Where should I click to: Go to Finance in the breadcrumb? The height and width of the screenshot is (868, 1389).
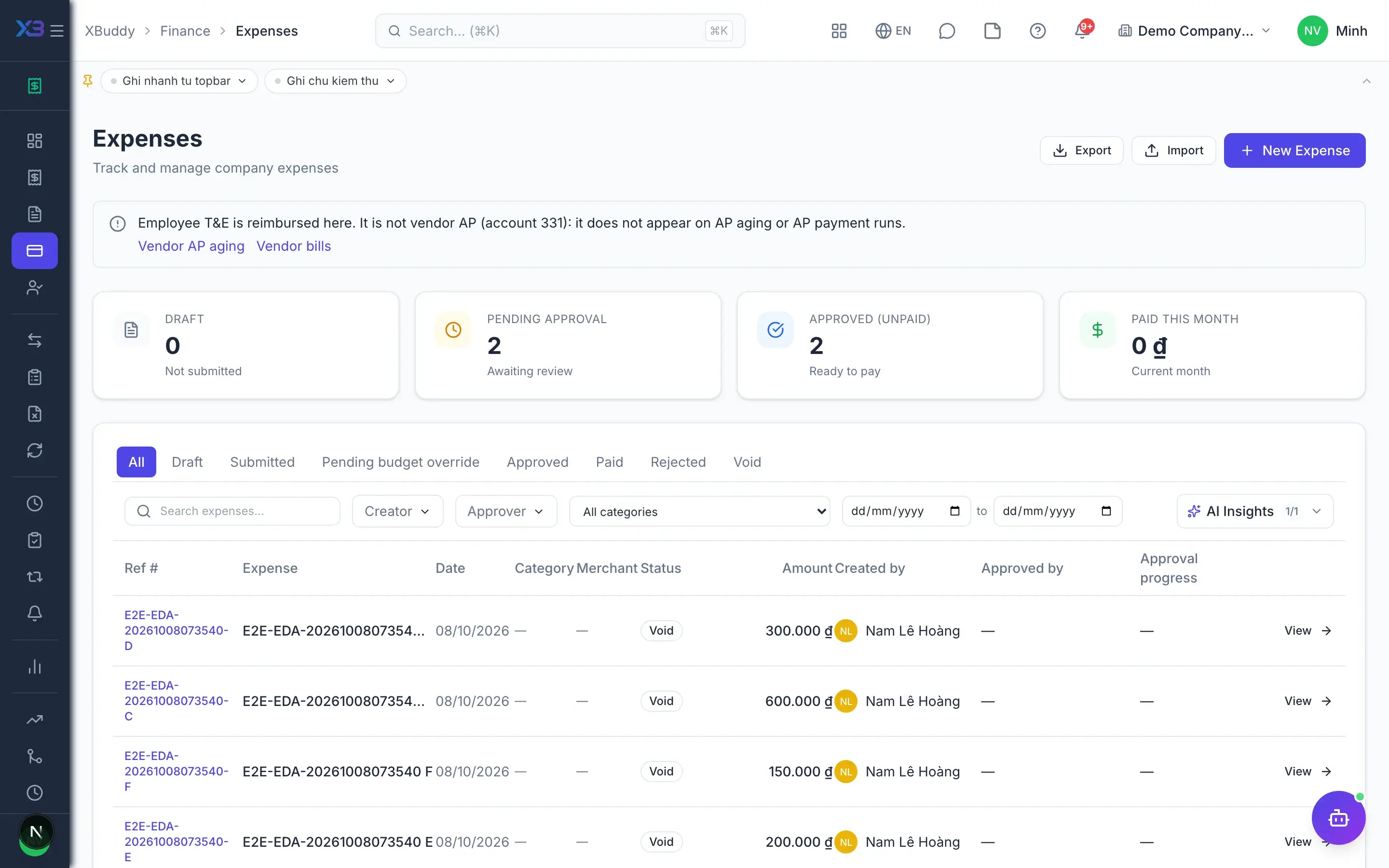185,30
